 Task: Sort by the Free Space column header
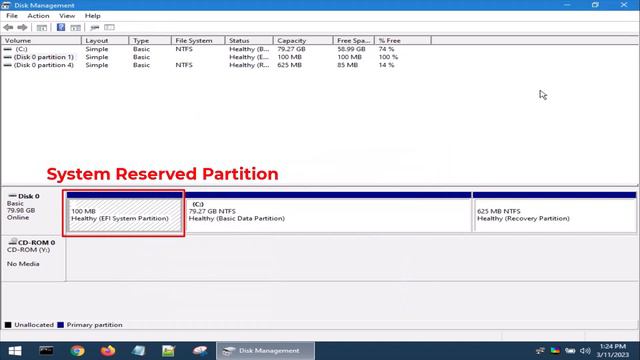[354, 40]
